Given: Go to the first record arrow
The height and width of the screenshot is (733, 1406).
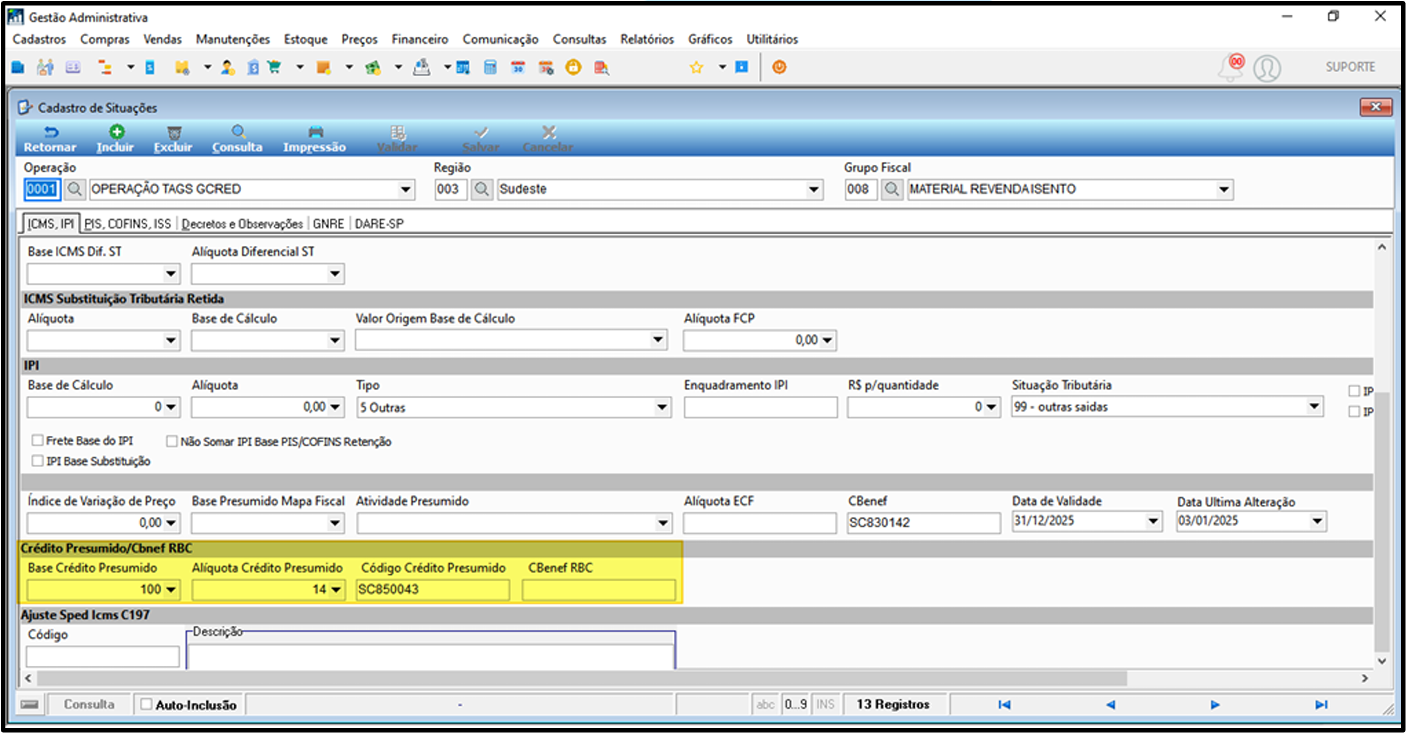Looking at the screenshot, I should click(x=1003, y=705).
